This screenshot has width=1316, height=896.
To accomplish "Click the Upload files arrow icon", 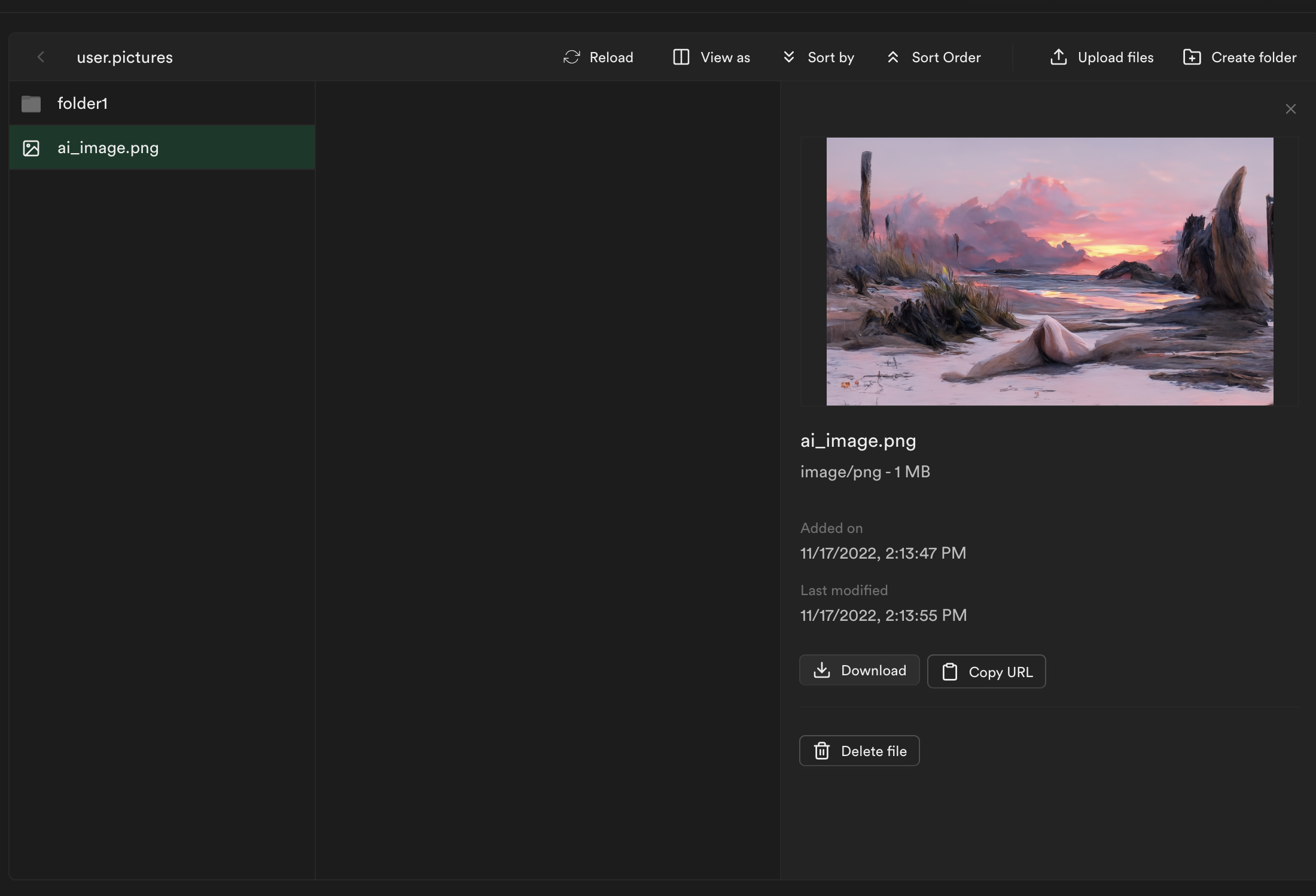I will click(x=1059, y=57).
